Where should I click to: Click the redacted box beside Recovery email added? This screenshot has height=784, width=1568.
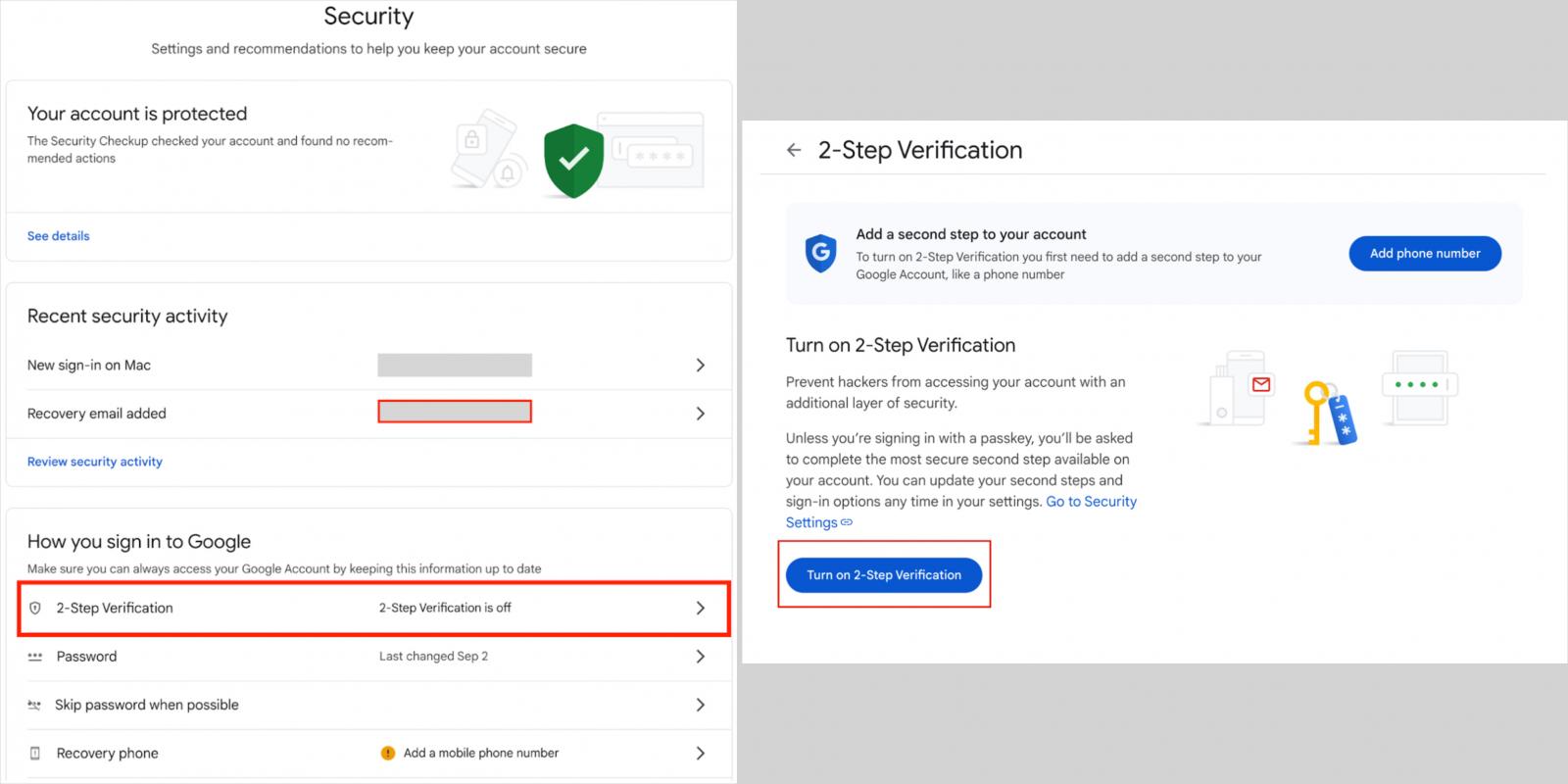455,412
